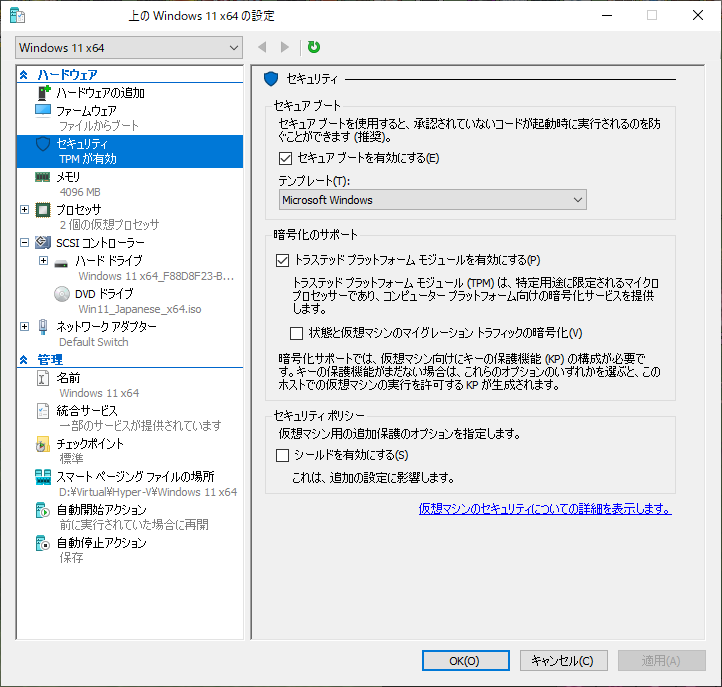This screenshot has height=687, width=722.
Task: Toggle セキュア ブートを有効にする checkbox
Action: [x=285, y=158]
